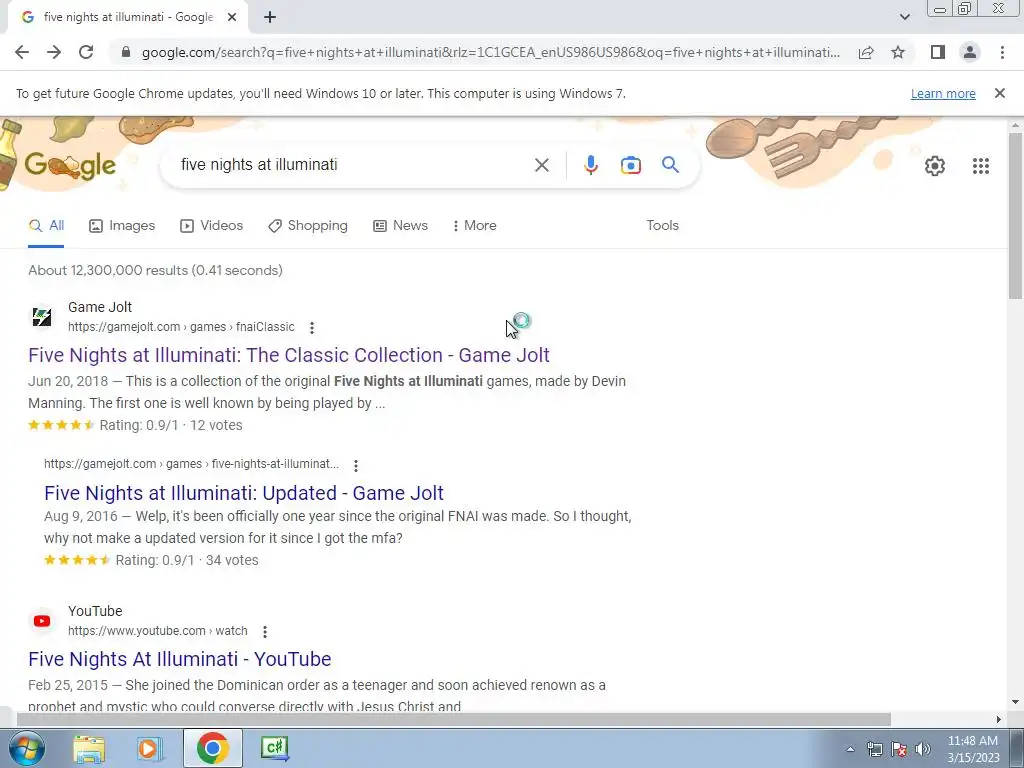Open Google quick settings gear

(935, 166)
